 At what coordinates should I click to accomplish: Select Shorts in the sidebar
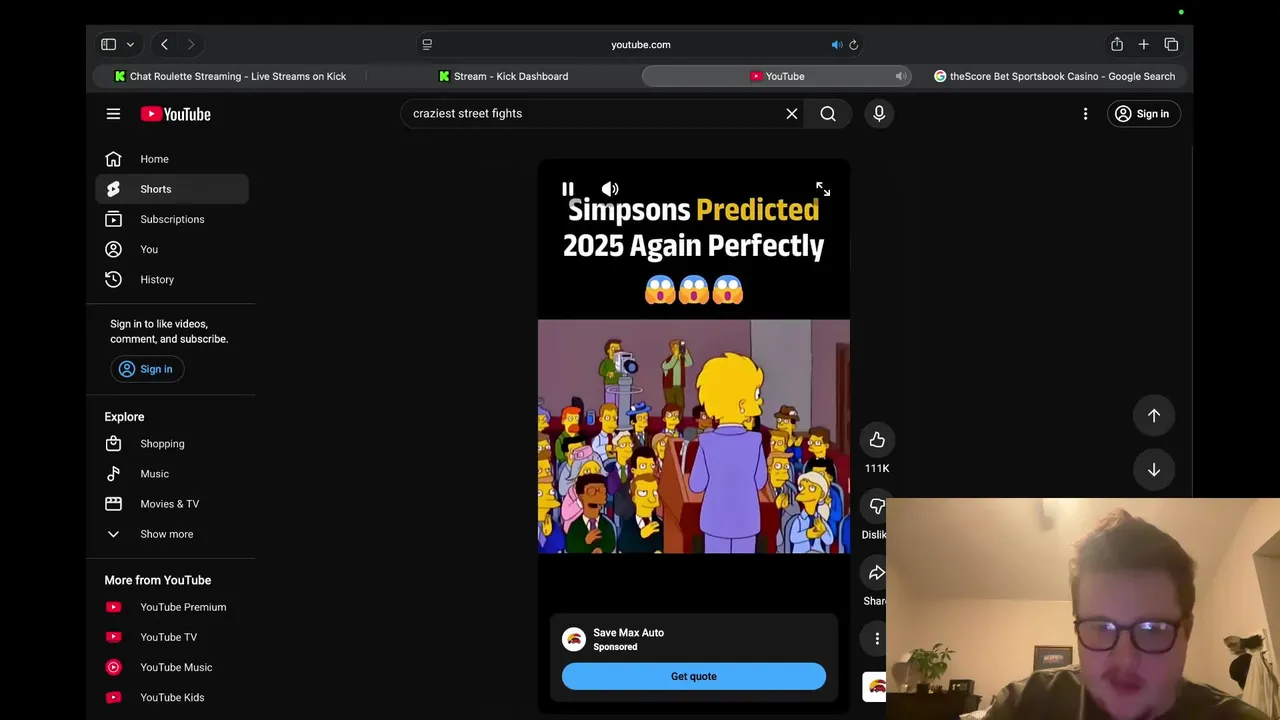[172, 189]
